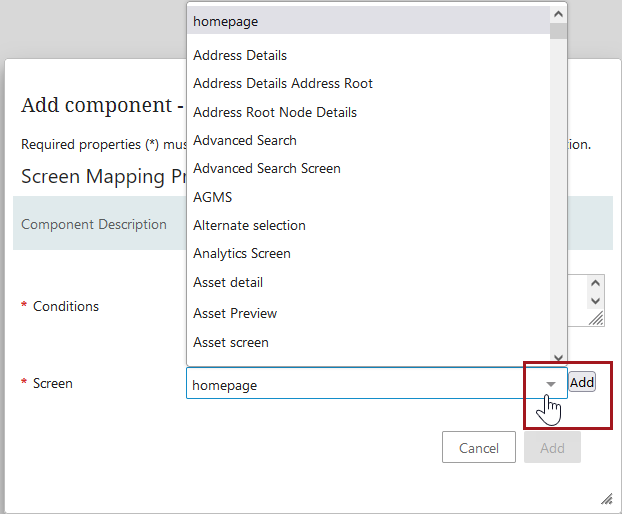
Task: Select AGMS from the list
Action: pyautogui.click(x=213, y=197)
